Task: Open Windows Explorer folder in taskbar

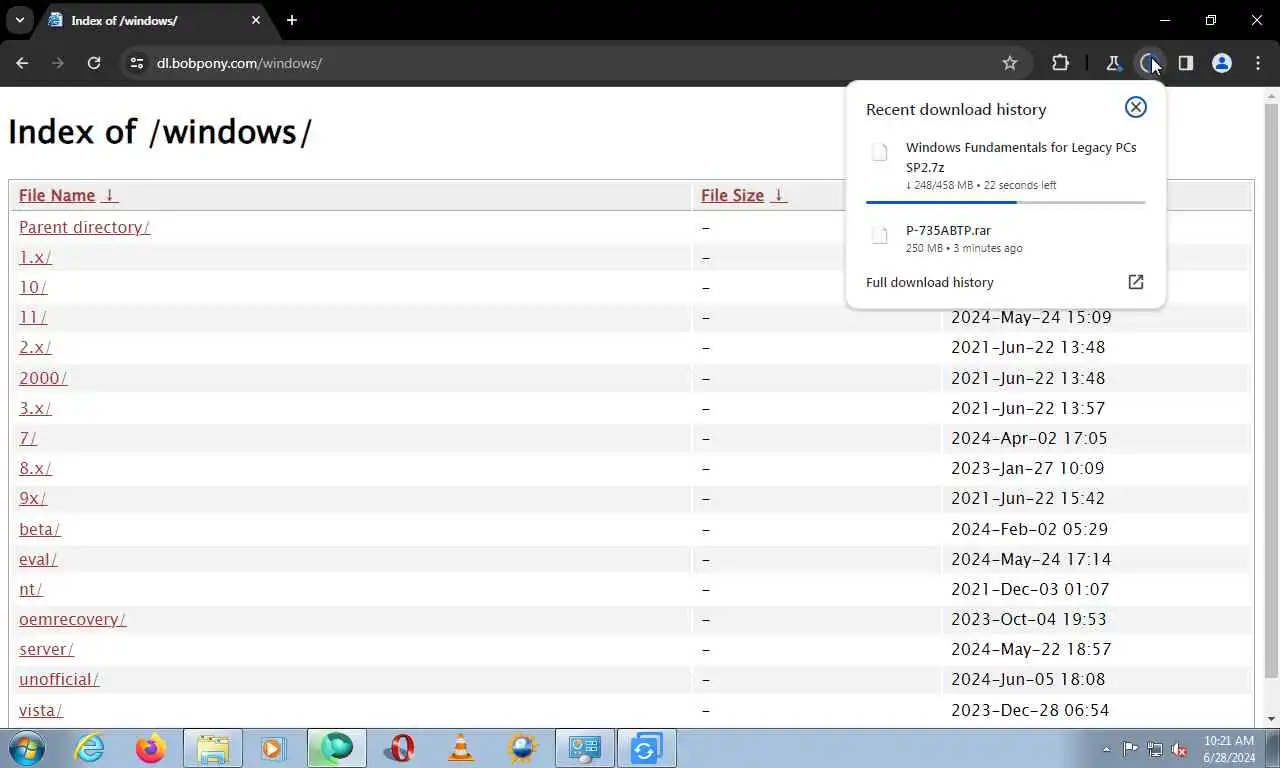Action: point(213,748)
